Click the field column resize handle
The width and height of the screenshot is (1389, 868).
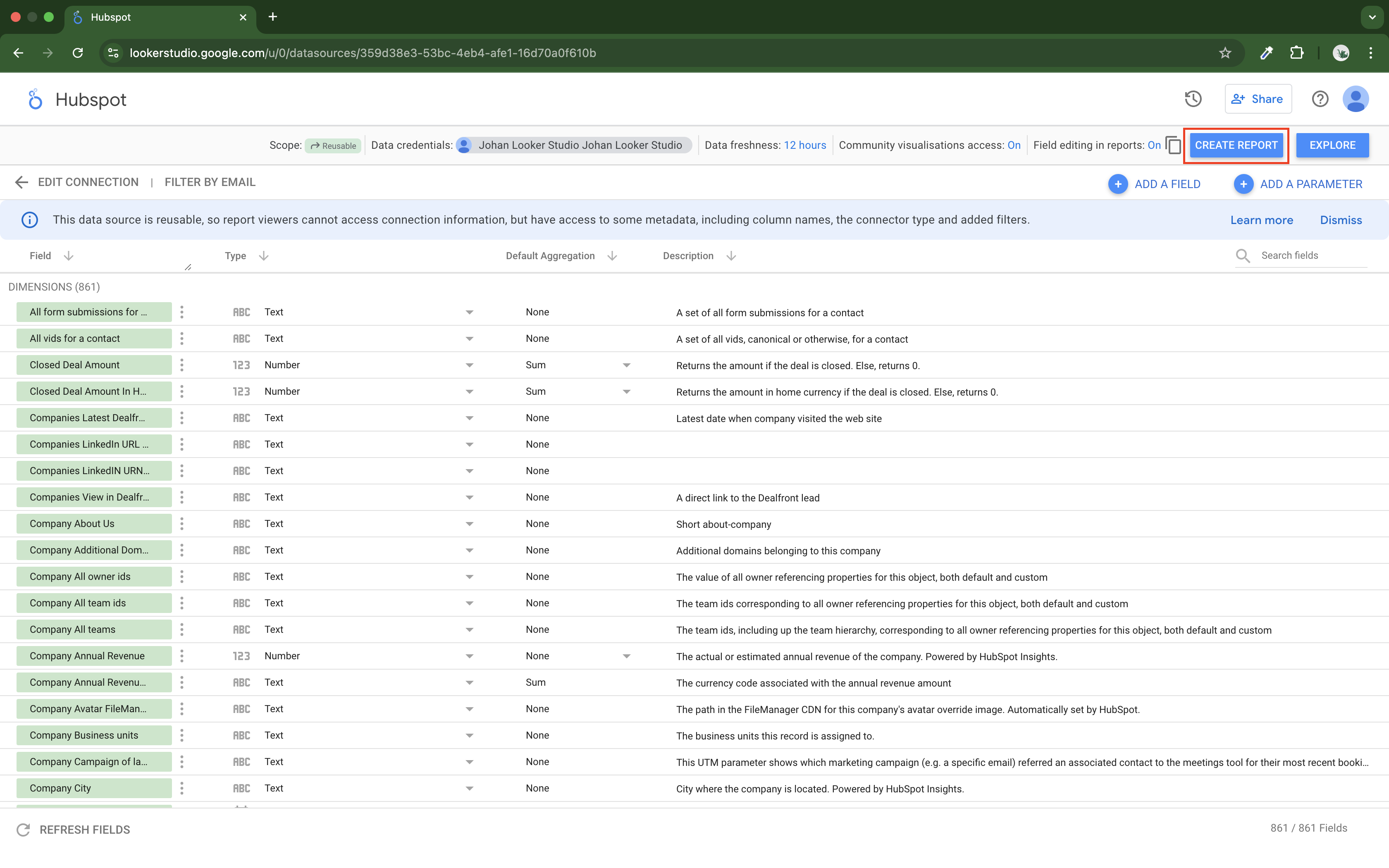coord(188,267)
